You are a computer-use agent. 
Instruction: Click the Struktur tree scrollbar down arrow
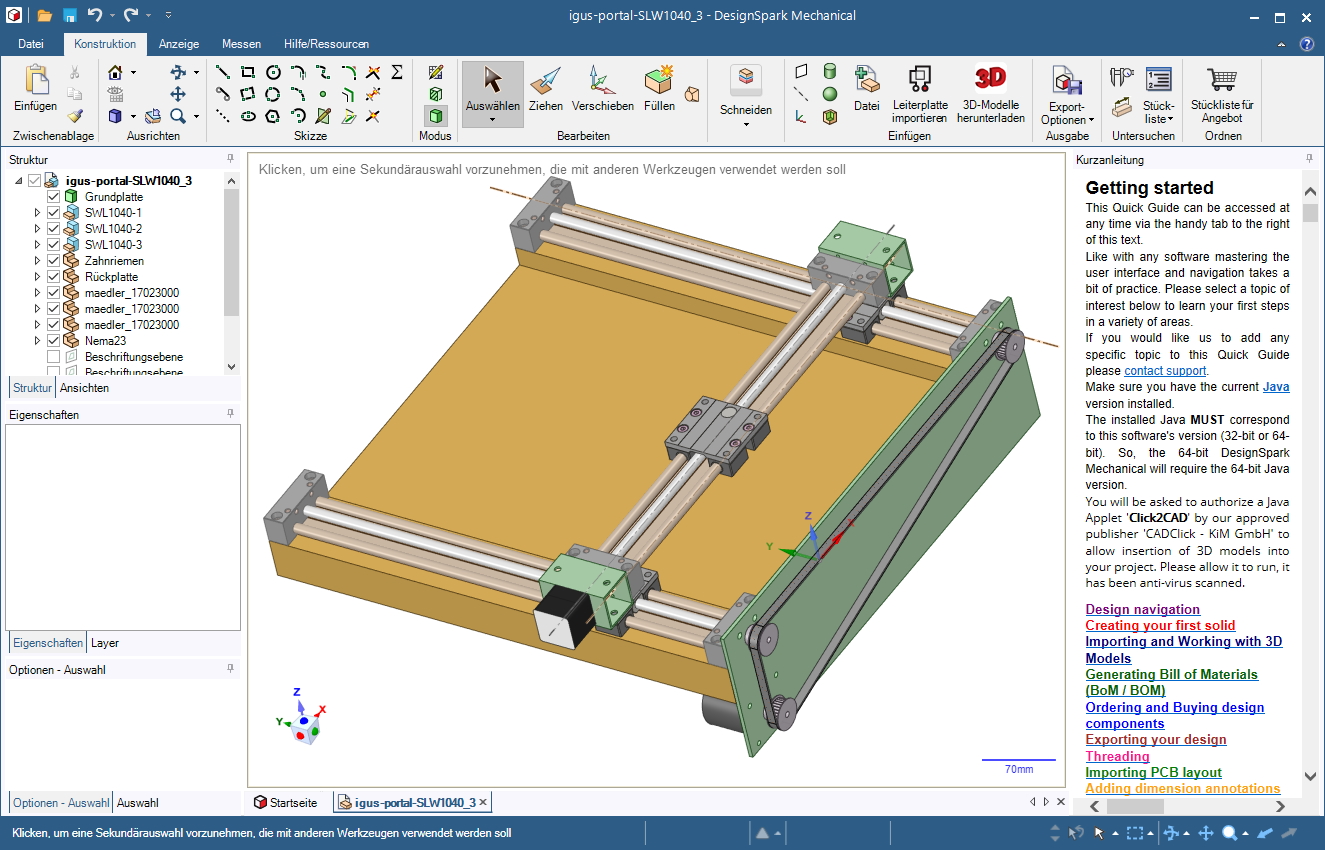point(232,367)
